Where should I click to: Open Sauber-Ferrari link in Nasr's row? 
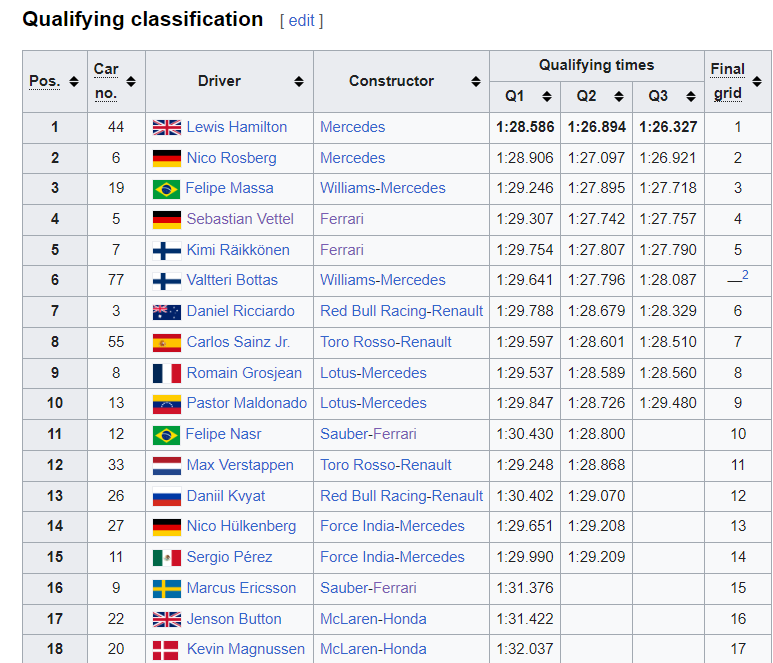(368, 434)
